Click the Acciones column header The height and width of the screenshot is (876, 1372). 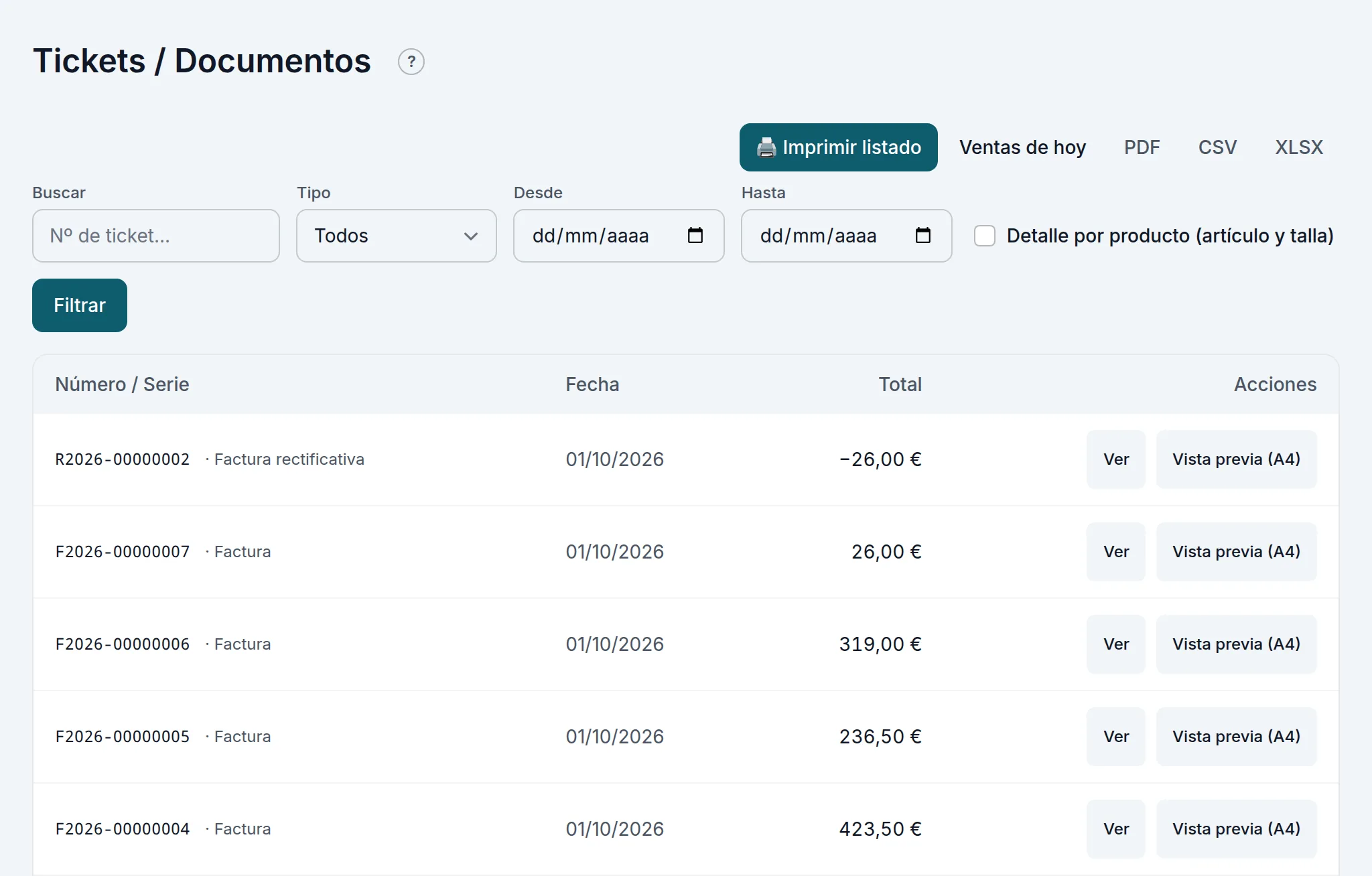pos(1276,384)
